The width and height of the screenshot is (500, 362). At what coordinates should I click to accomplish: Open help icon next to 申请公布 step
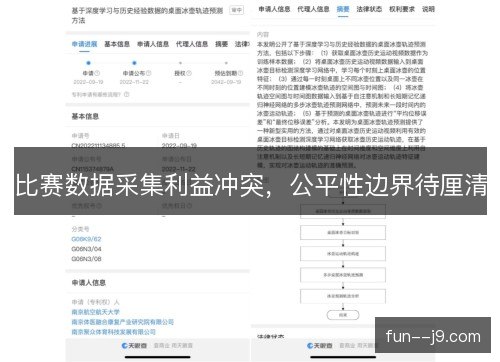tap(149, 73)
